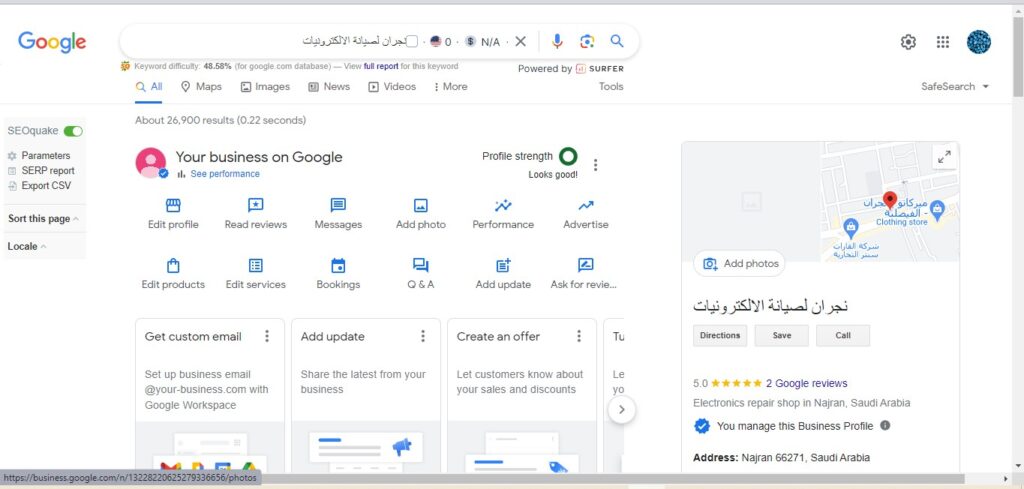Switch to News tab
The width and height of the screenshot is (1024, 489).
329,87
